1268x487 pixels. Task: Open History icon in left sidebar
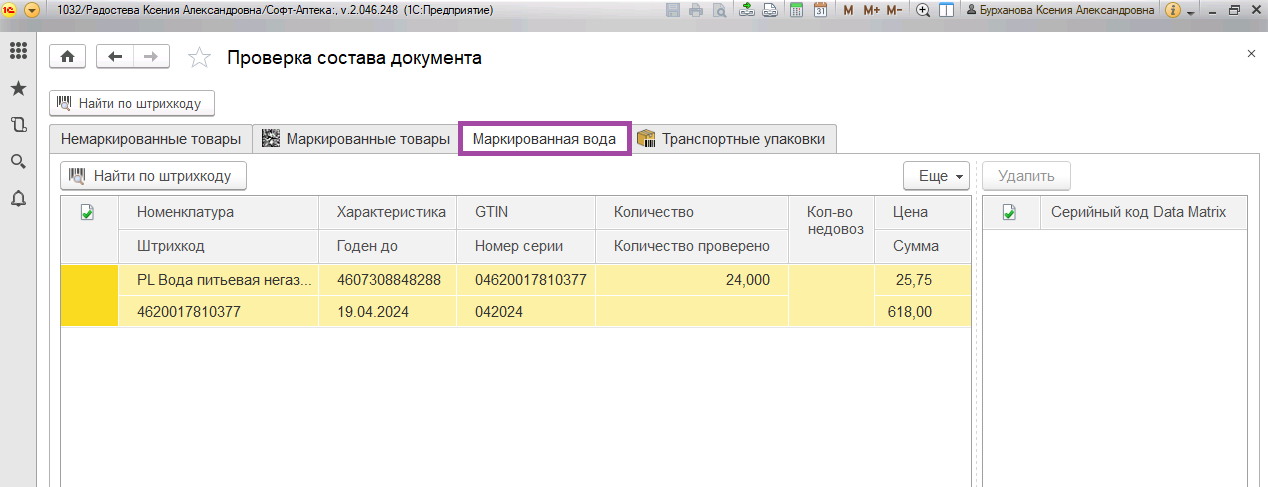pos(18,125)
